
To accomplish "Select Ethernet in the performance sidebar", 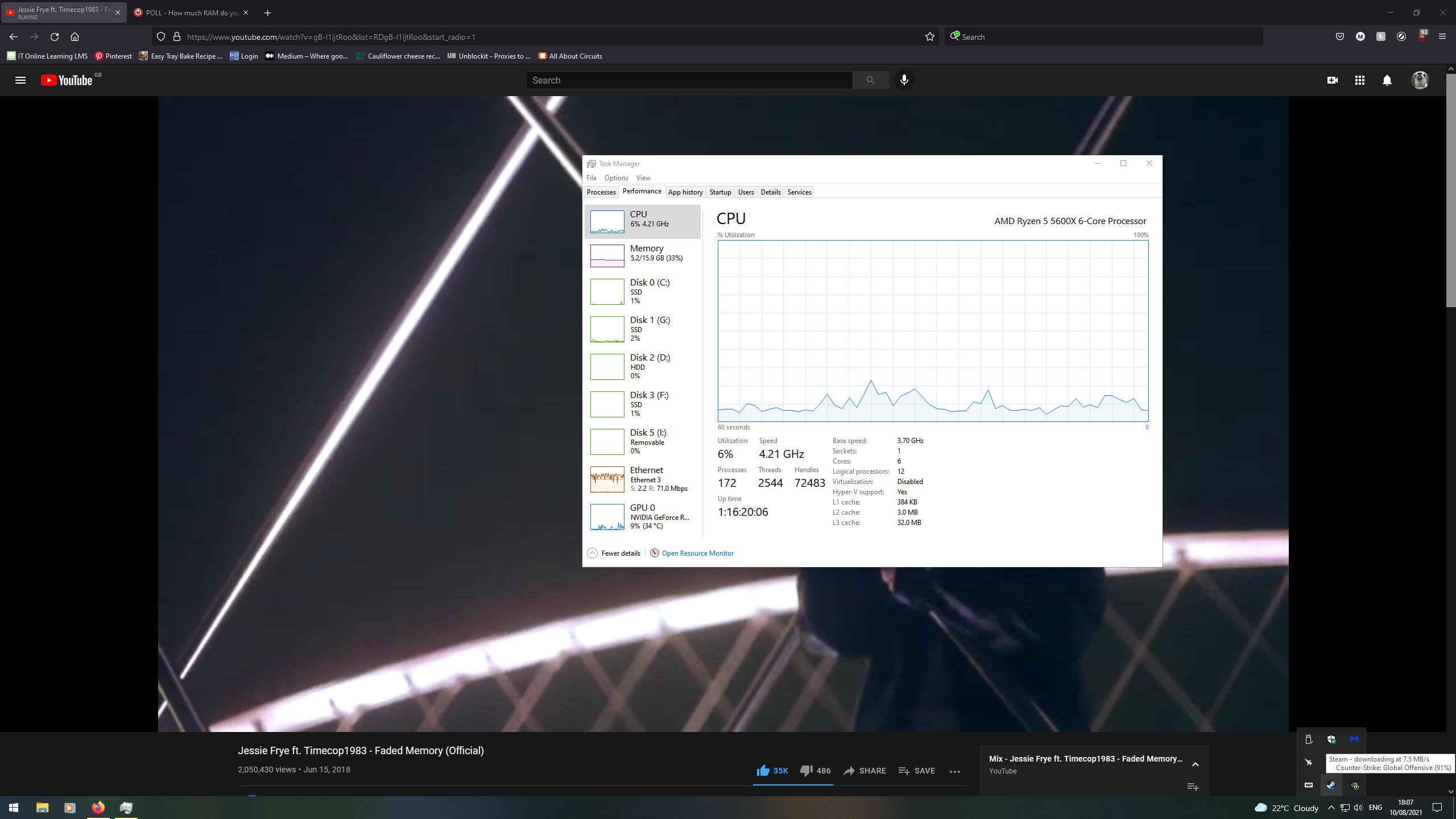I will coord(643,479).
